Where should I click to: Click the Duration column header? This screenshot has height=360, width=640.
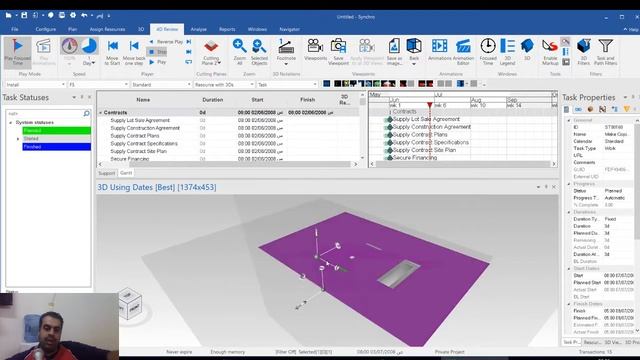[213, 100]
